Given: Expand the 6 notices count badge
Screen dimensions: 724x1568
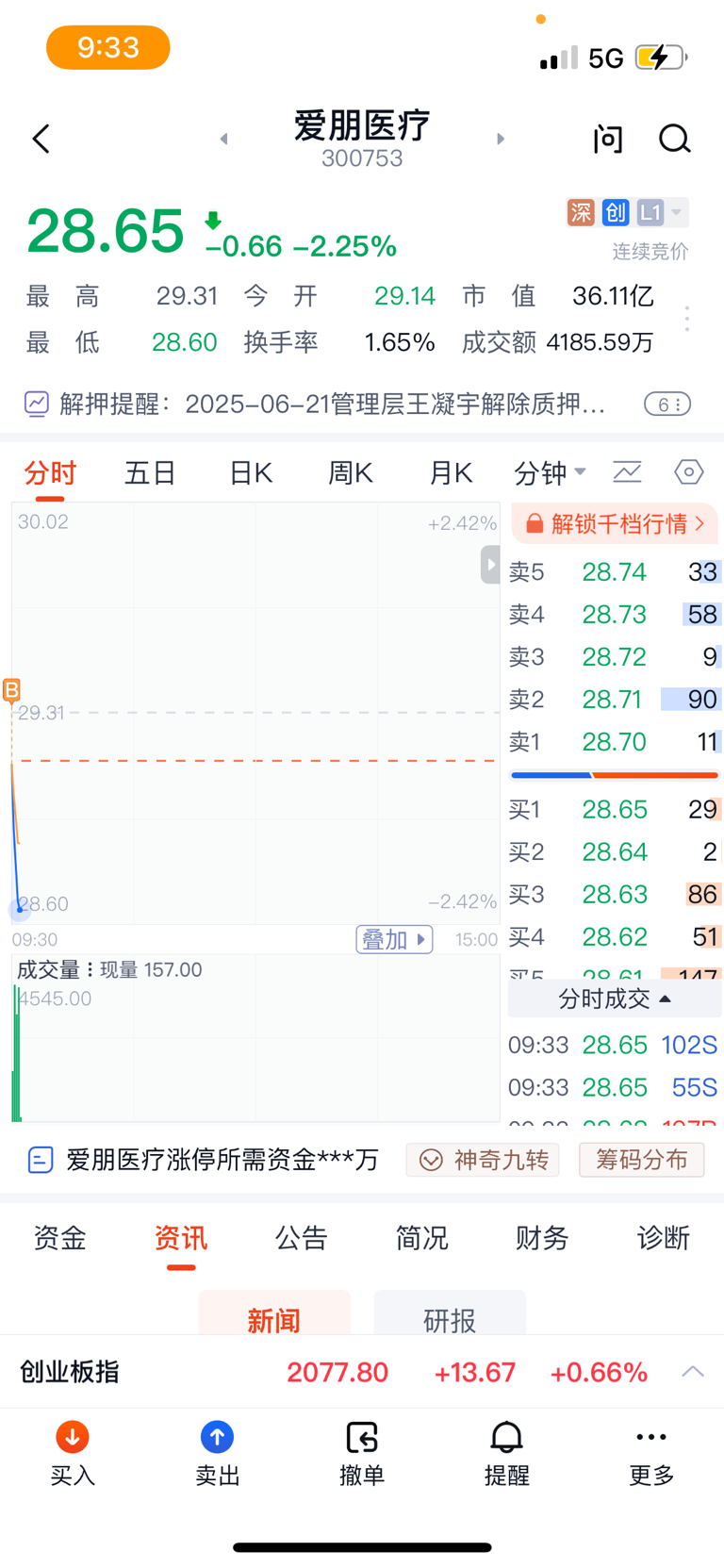Looking at the screenshot, I should (x=667, y=404).
